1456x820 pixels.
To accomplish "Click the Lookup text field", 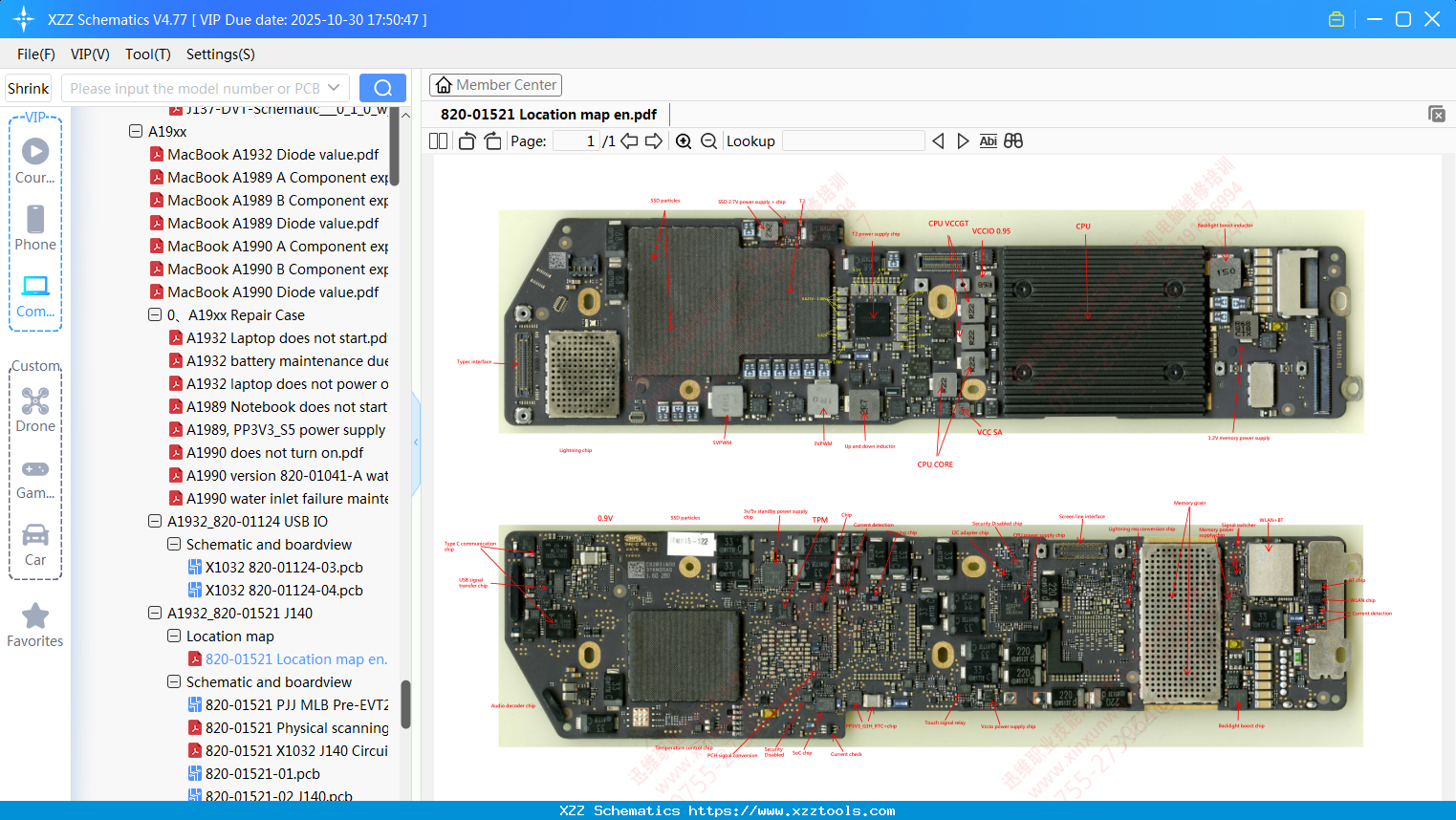I will coord(854,141).
